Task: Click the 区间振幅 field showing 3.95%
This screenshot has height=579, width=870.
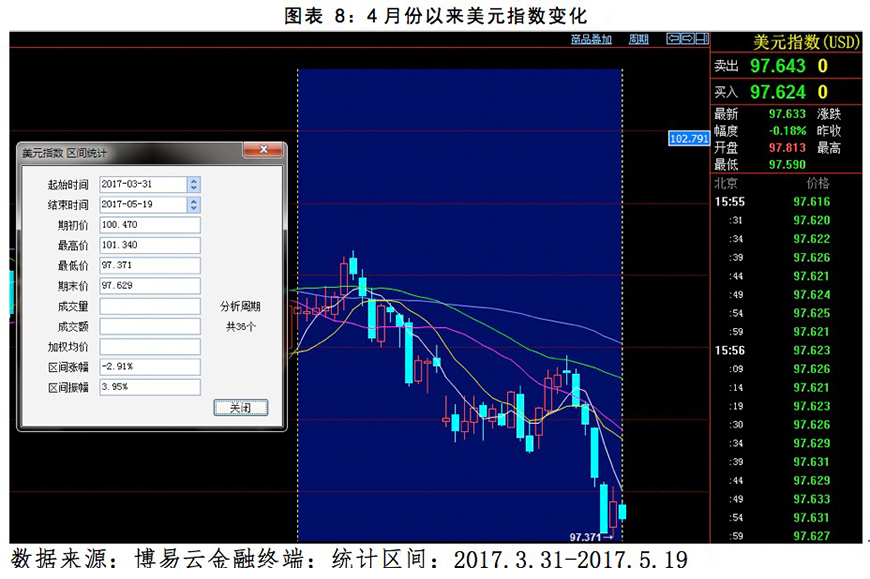Action: pos(150,386)
